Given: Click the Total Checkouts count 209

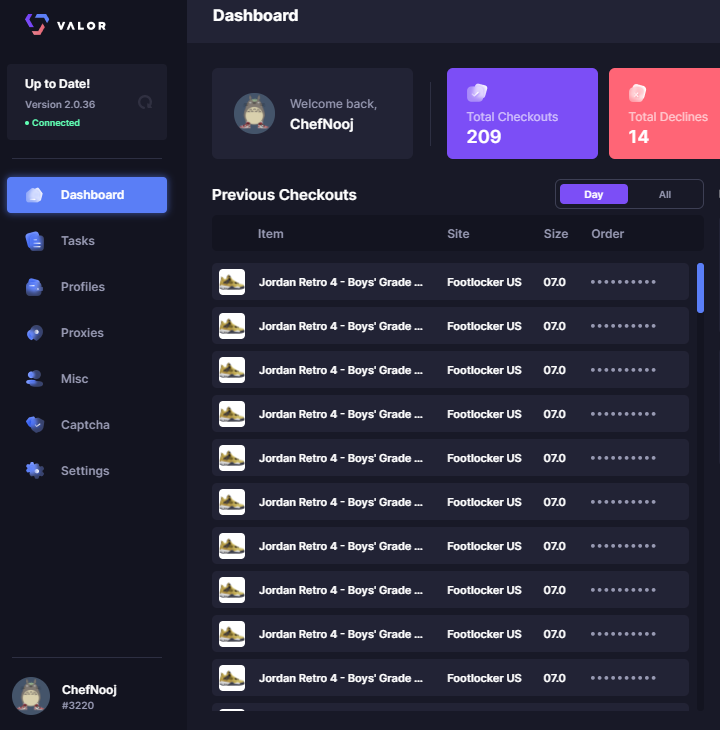Looking at the screenshot, I should point(484,137).
